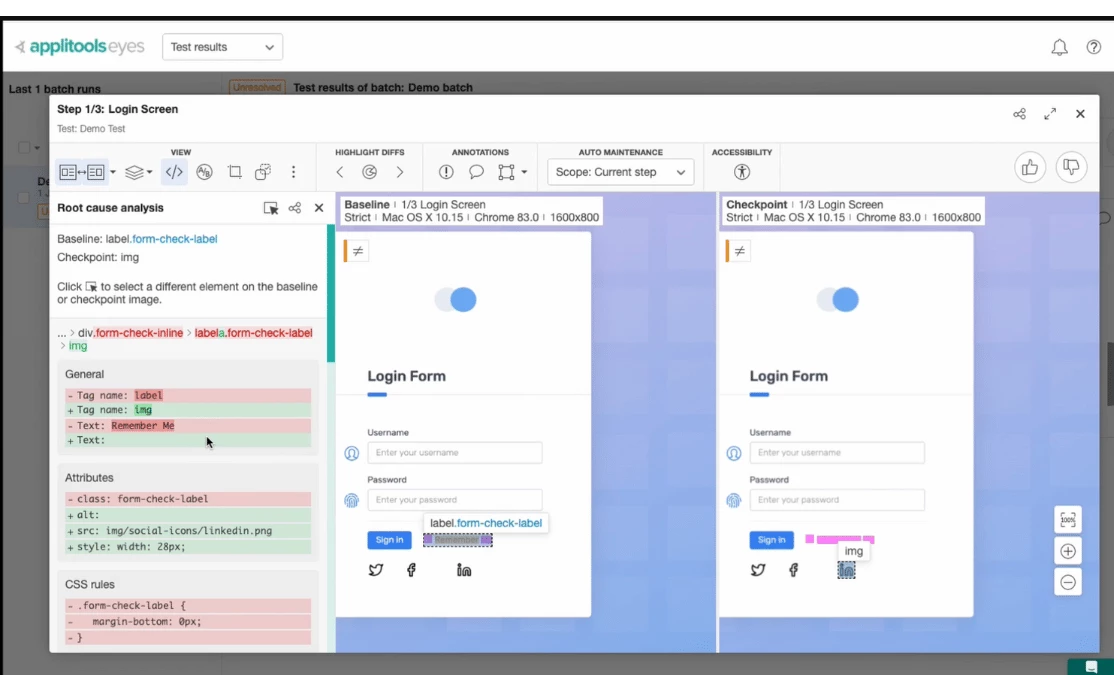
Task: Expand annotation region type arrow
Action: pos(524,172)
